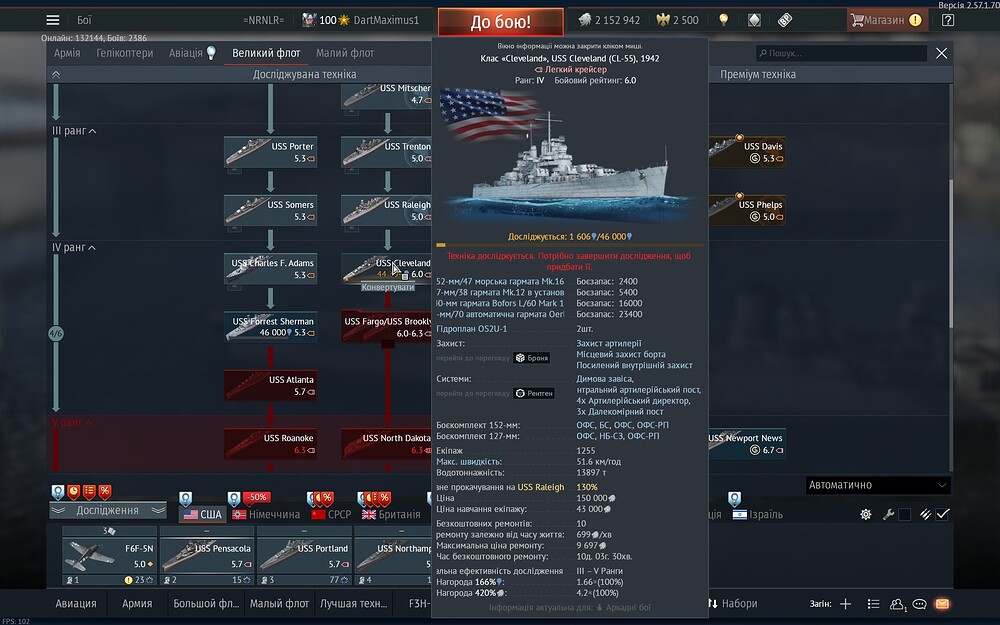Open the chat speech bubble icon

[x=919, y=604]
